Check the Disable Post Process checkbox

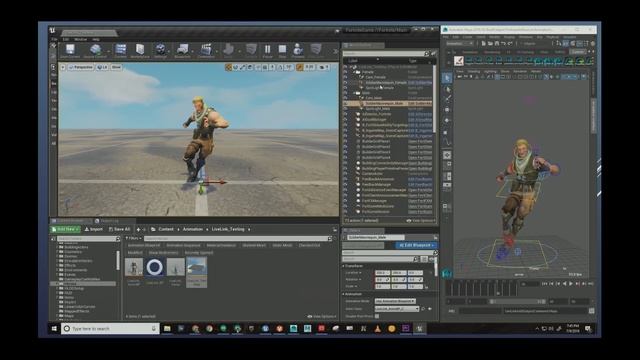tap(377, 316)
